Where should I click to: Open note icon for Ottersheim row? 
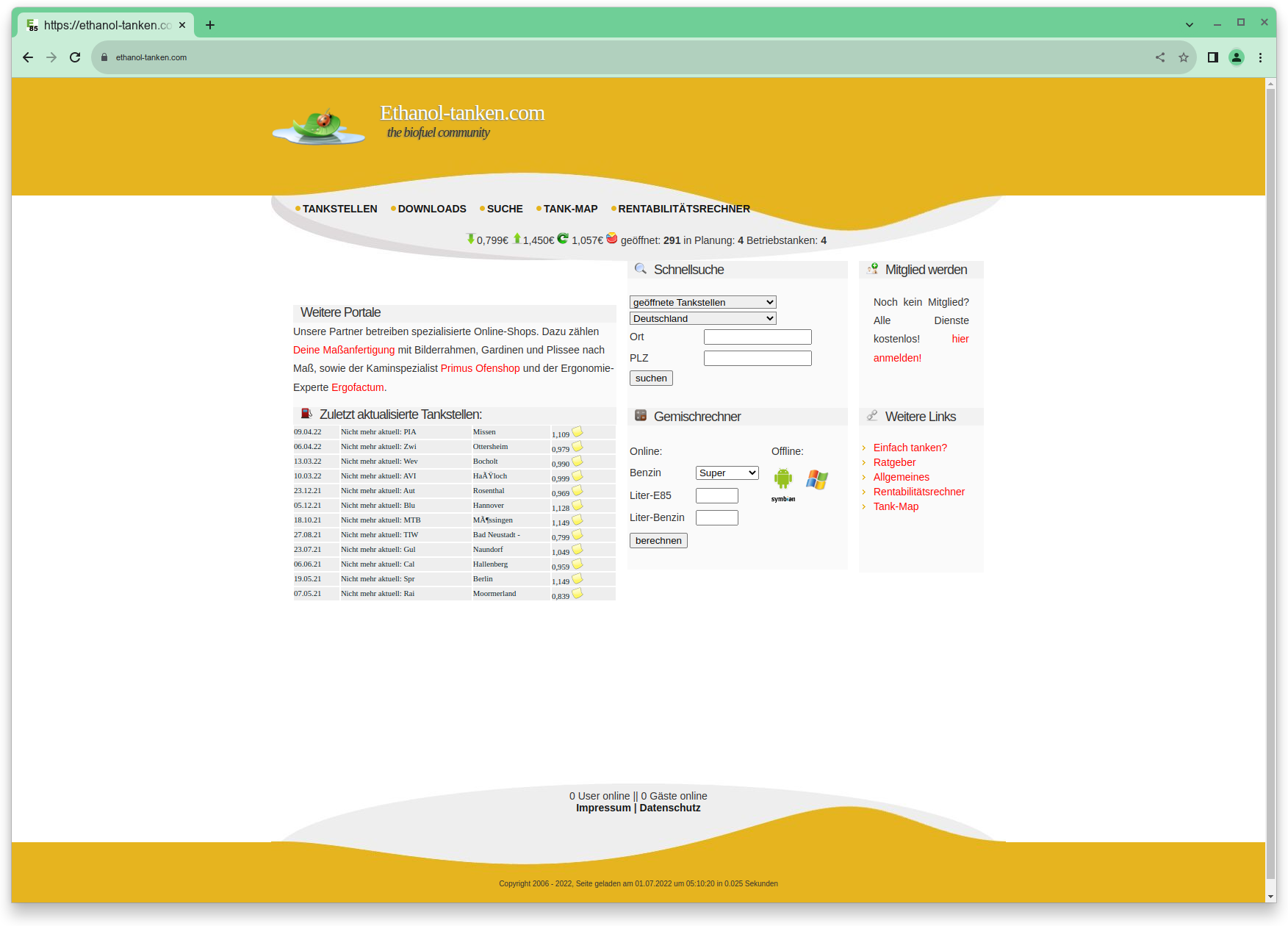[x=578, y=446]
